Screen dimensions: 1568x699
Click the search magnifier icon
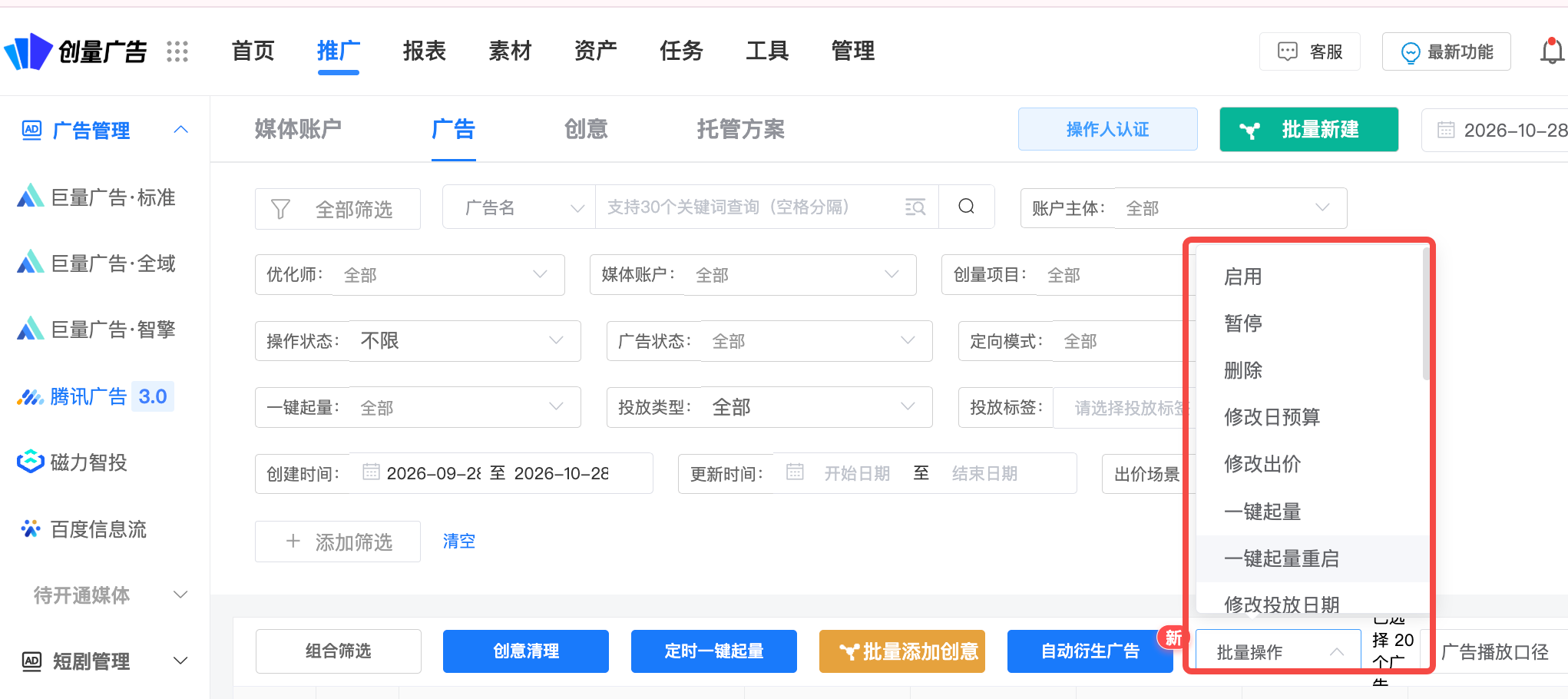[x=967, y=207]
